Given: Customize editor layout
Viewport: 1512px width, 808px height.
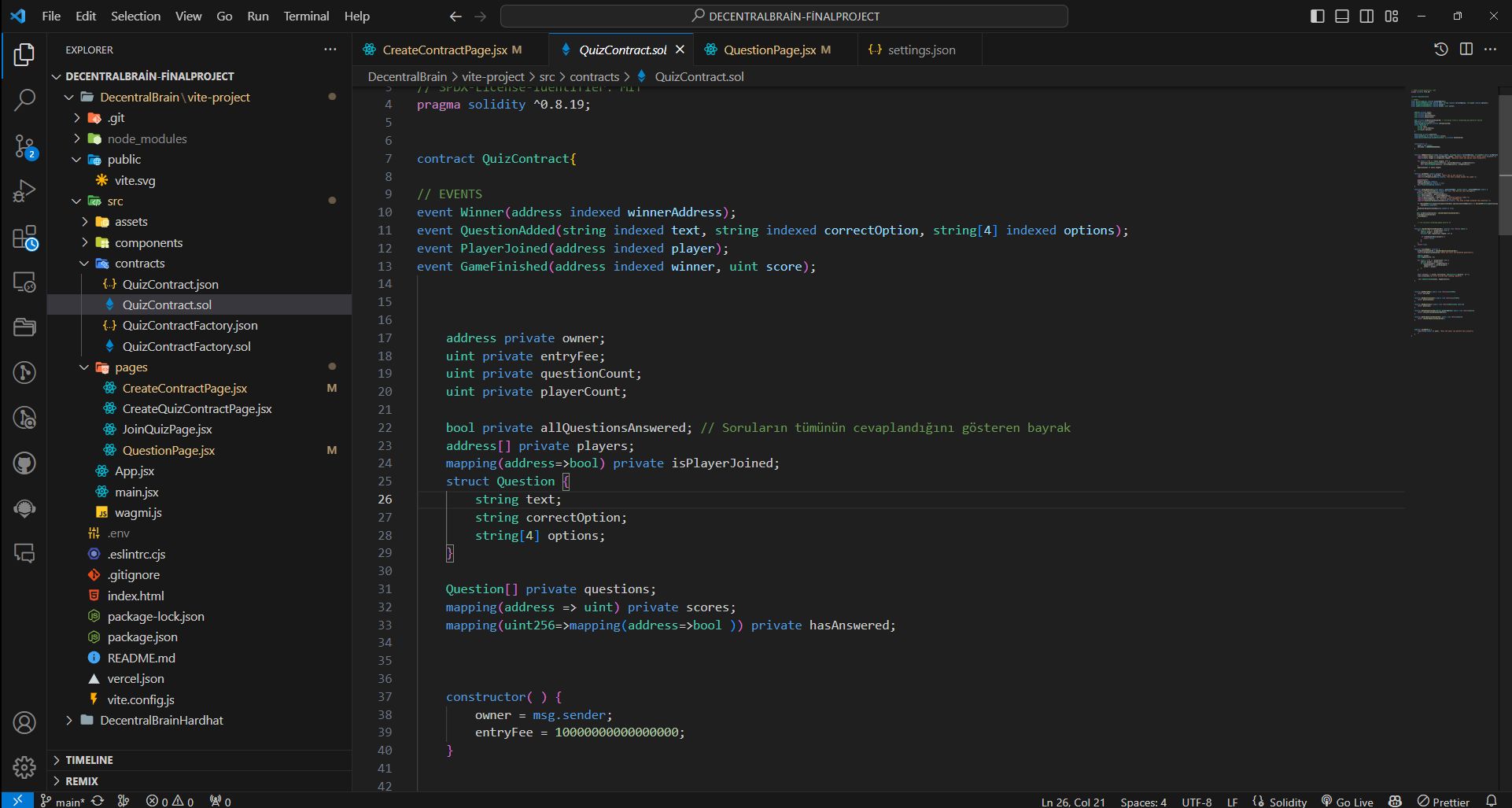Looking at the screenshot, I should 1392,16.
